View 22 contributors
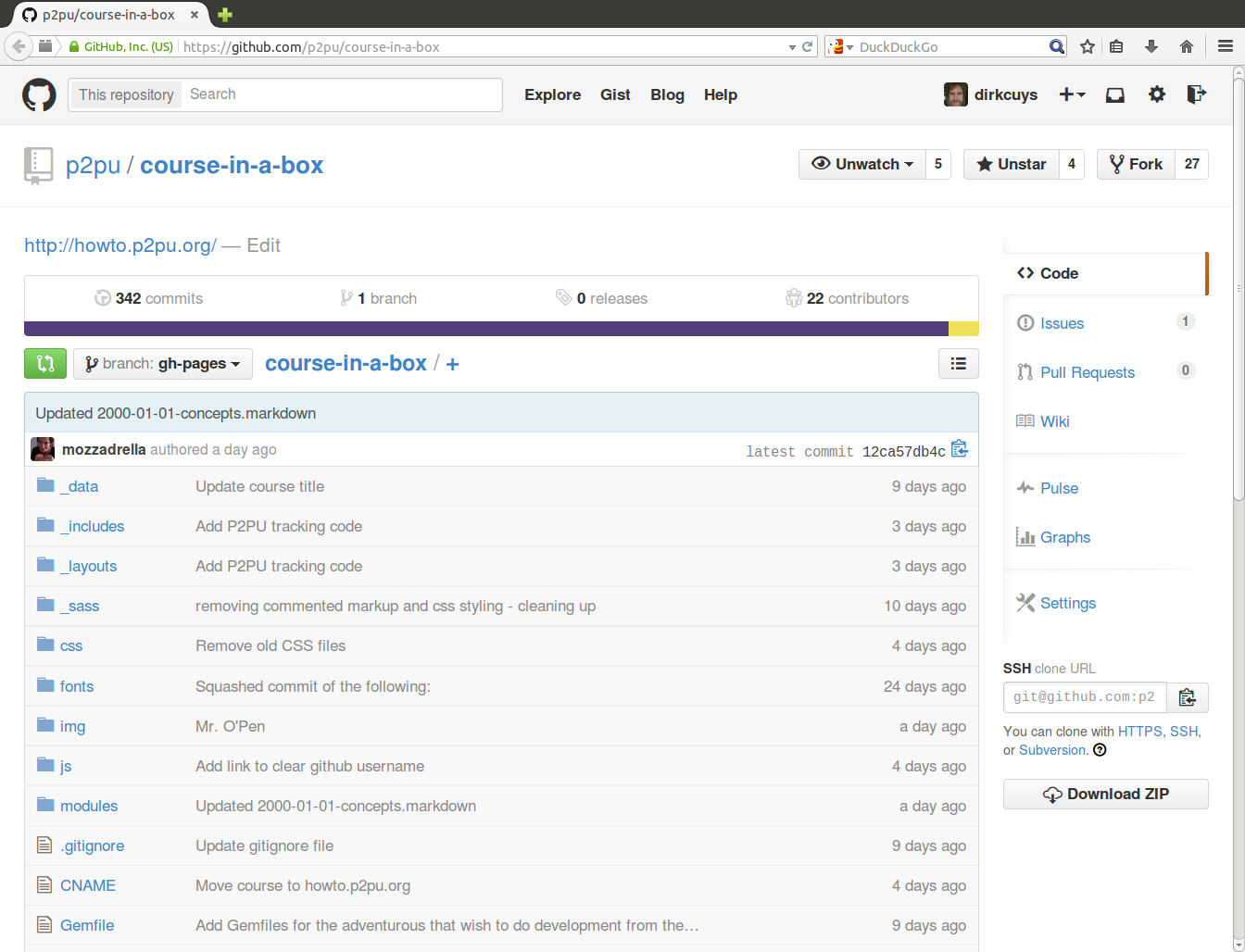1245x952 pixels. pyautogui.click(x=847, y=298)
